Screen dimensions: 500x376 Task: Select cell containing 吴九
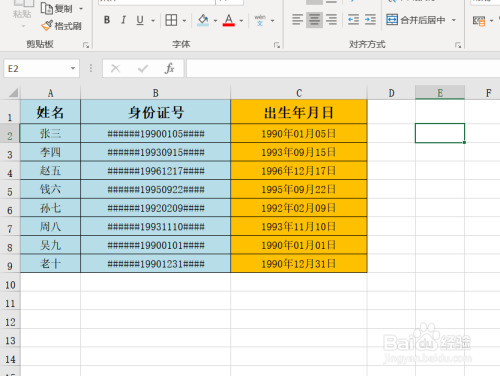tap(50, 245)
